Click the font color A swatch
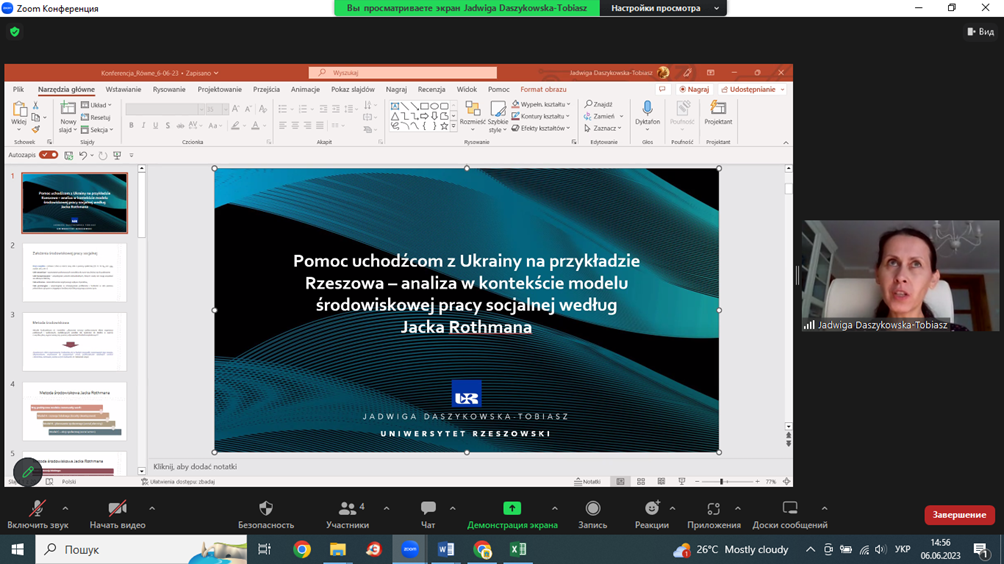This screenshot has width=1004, height=564. coord(255,126)
